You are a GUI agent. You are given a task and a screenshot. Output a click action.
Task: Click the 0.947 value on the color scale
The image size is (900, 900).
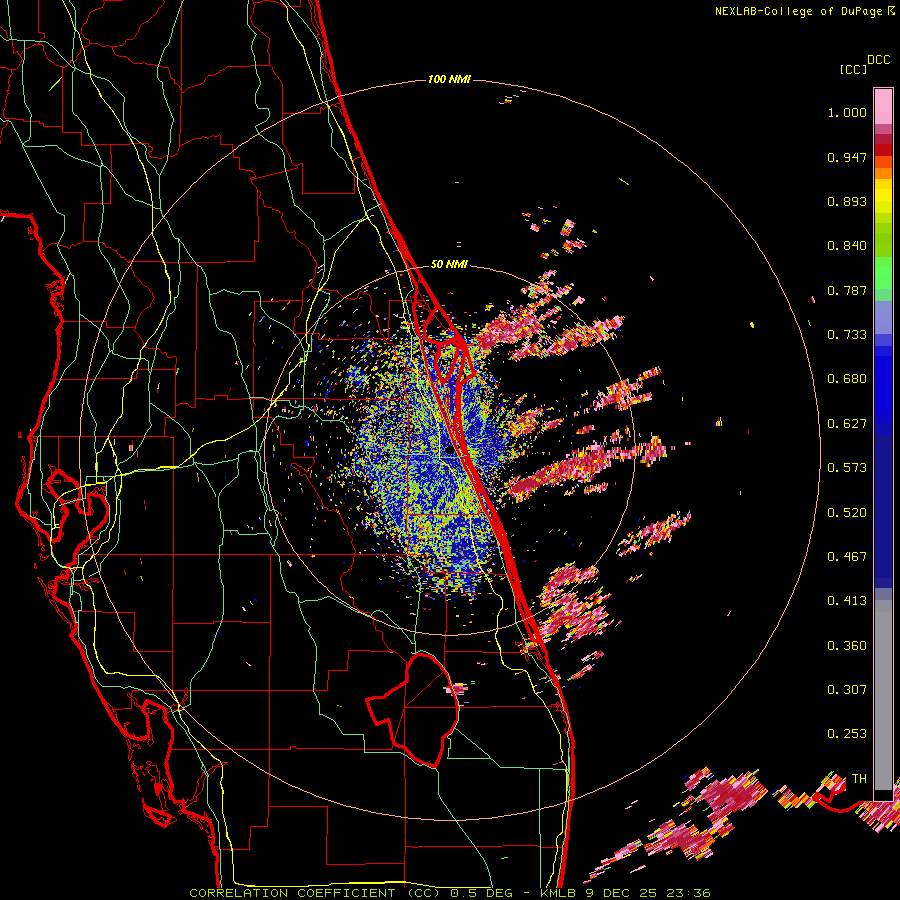[x=847, y=157]
